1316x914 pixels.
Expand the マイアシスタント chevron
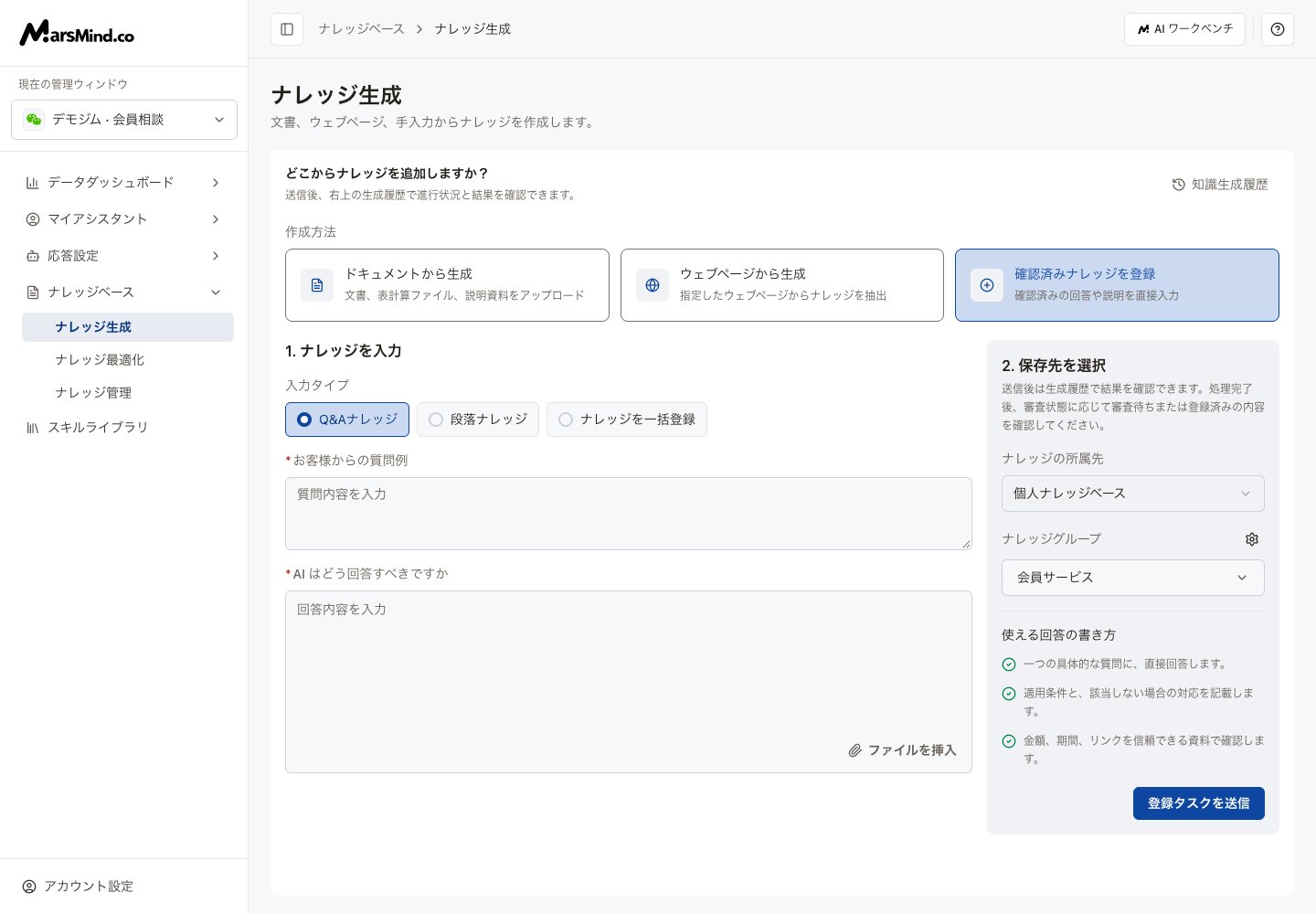point(216,219)
